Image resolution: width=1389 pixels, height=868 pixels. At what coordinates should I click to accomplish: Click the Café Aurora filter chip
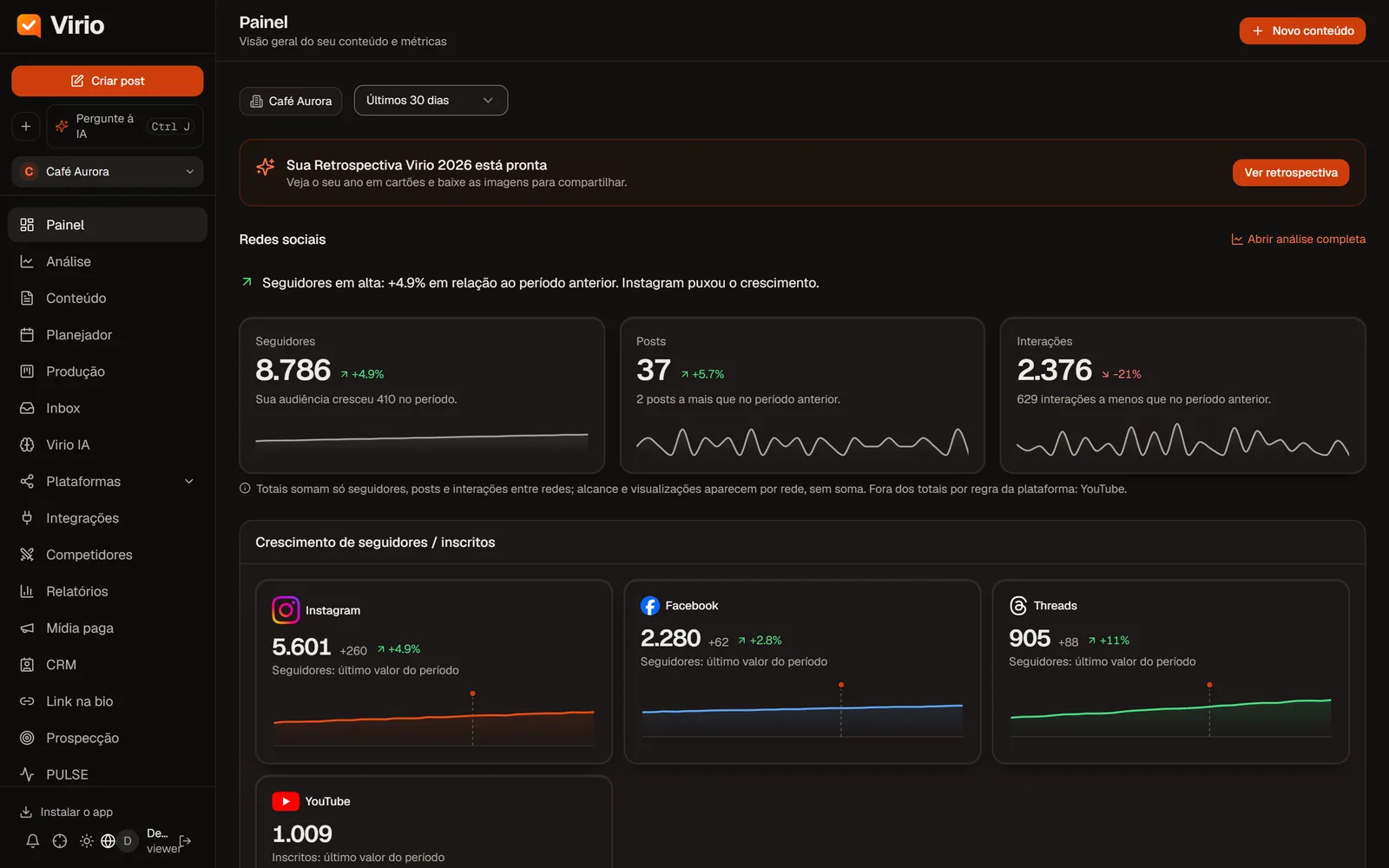(x=291, y=101)
